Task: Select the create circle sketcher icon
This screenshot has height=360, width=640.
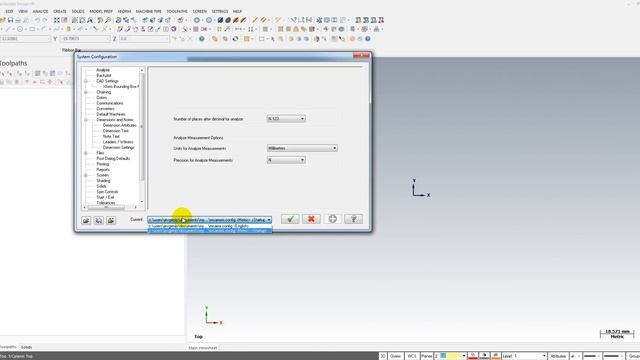Action: (x=20, y=29)
